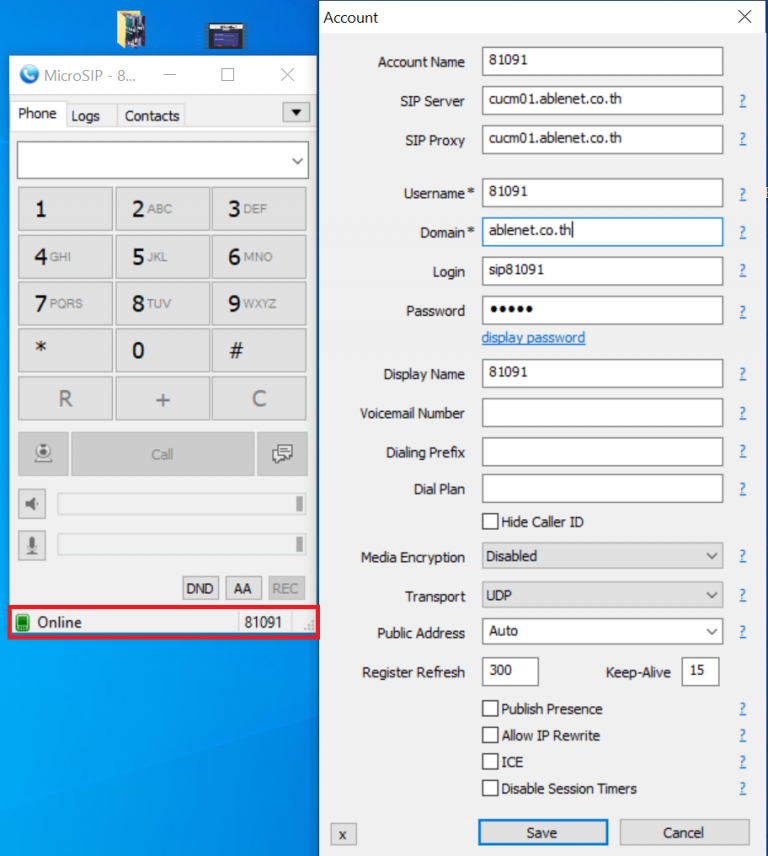Open the help link beside SIP Server
Image resolution: width=768 pixels, height=856 pixels.
coord(742,101)
